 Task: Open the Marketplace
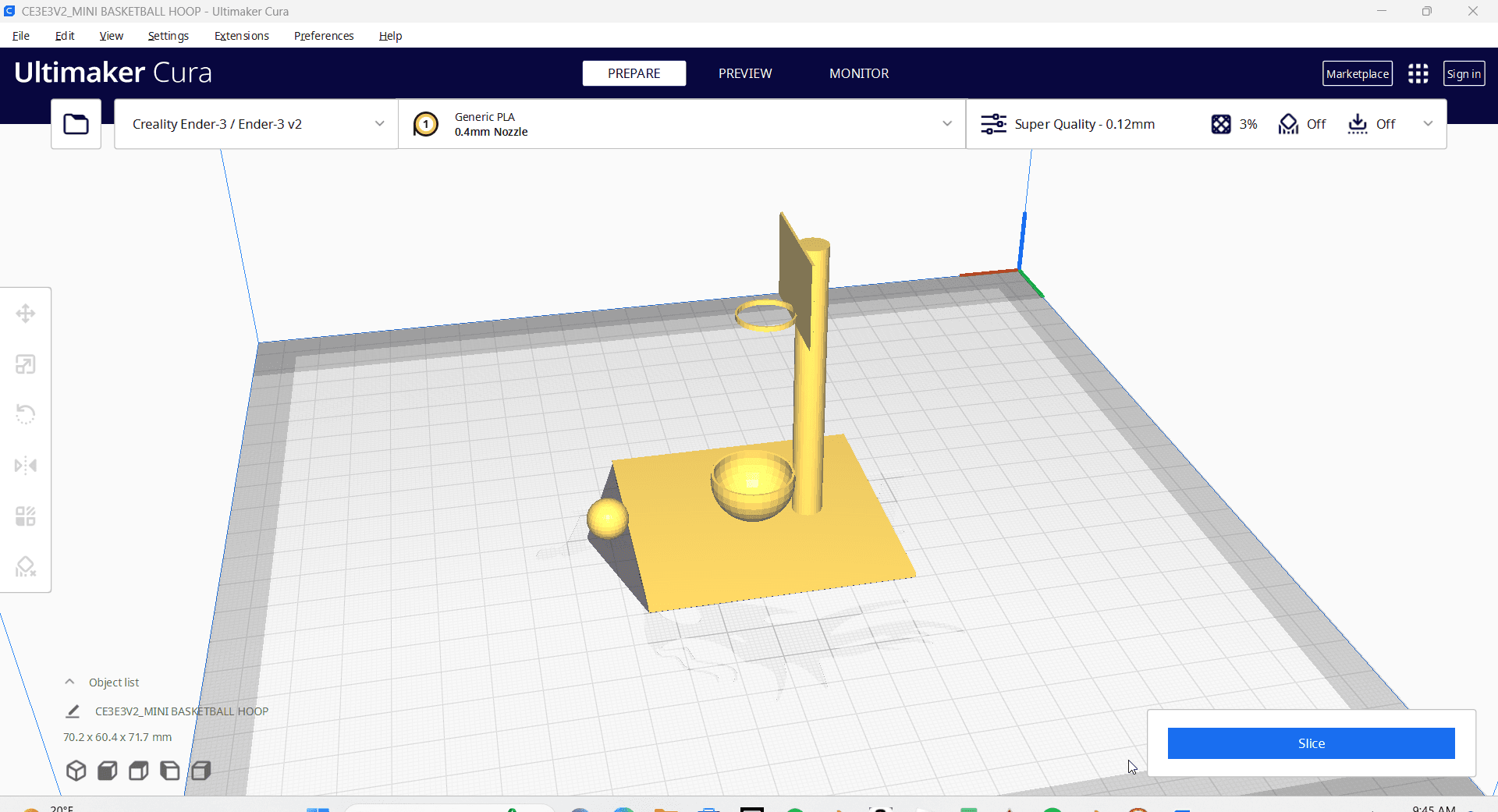pyautogui.click(x=1358, y=73)
